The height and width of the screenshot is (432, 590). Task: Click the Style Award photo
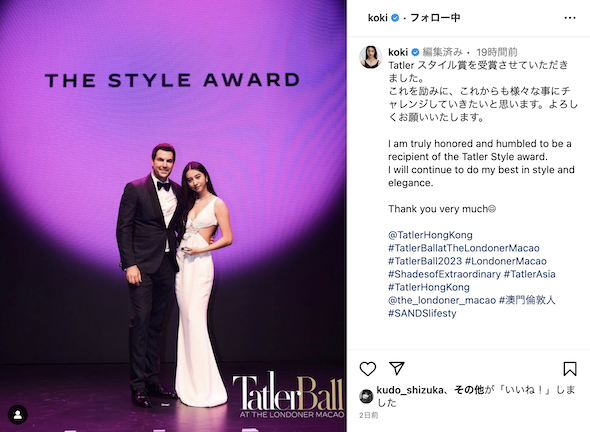pyautogui.click(x=173, y=216)
